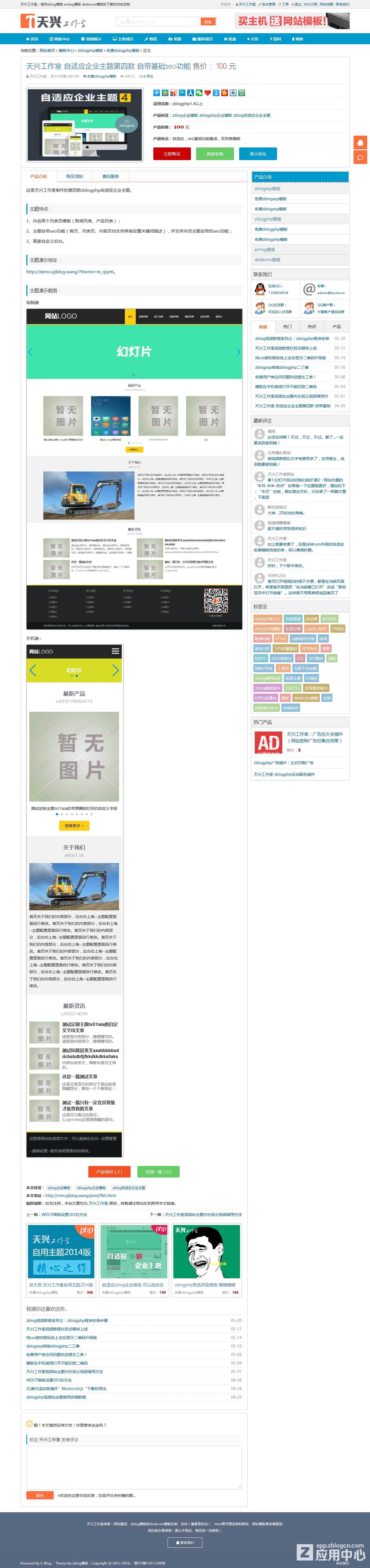The width and height of the screenshot is (370, 1568).
Task: Click the 网站首页 breadcrumb link
Action: (x=47, y=51)
